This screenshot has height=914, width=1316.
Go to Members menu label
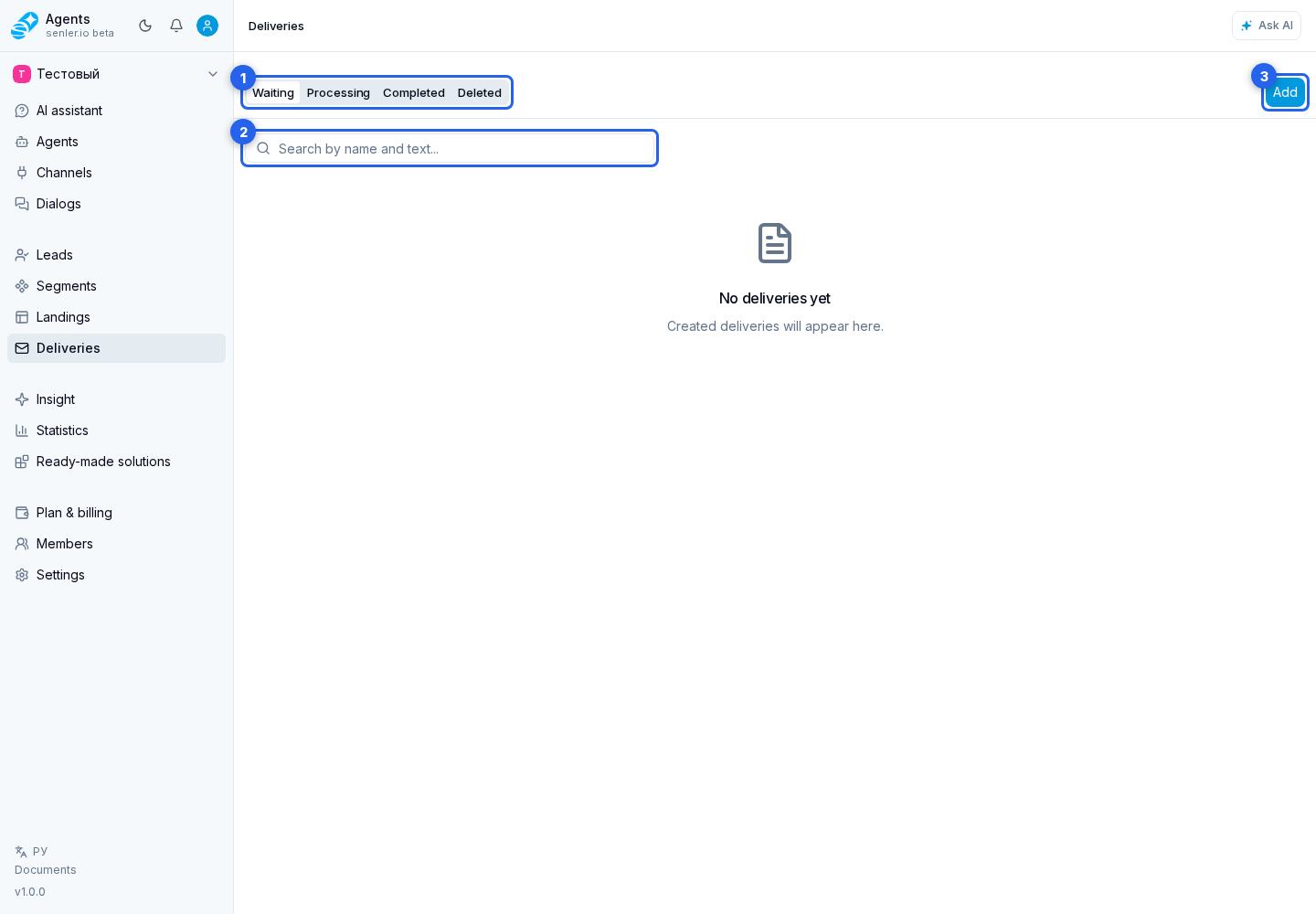point(65,544)
